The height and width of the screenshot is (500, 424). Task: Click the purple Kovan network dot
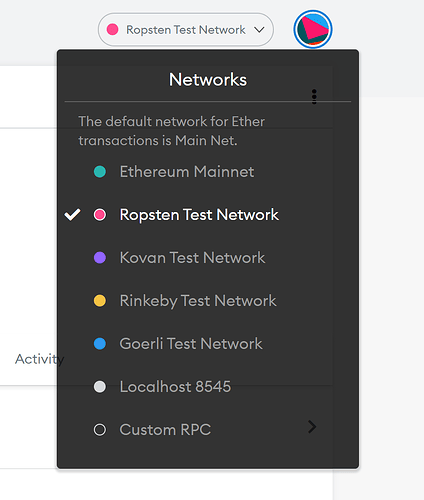100,258
